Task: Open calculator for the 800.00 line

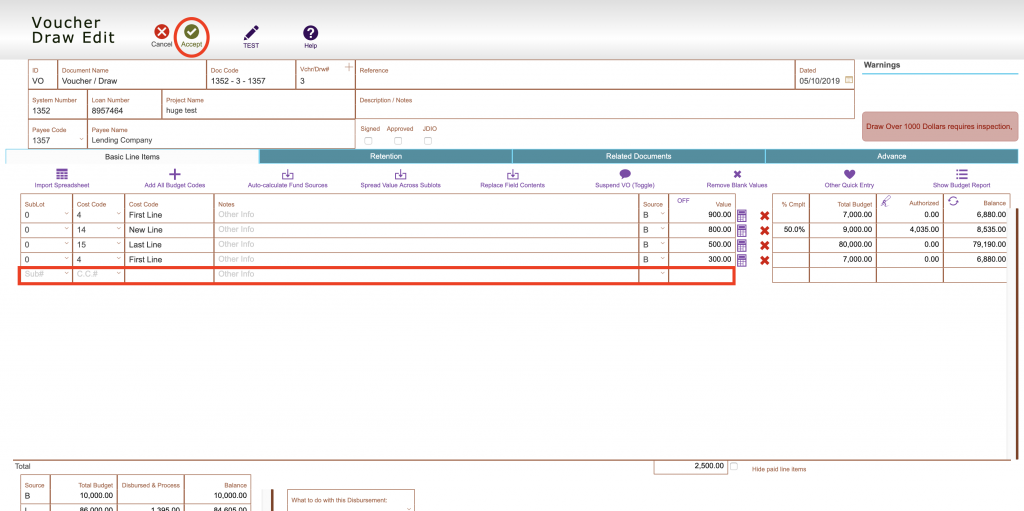Action: coord(742,230)
